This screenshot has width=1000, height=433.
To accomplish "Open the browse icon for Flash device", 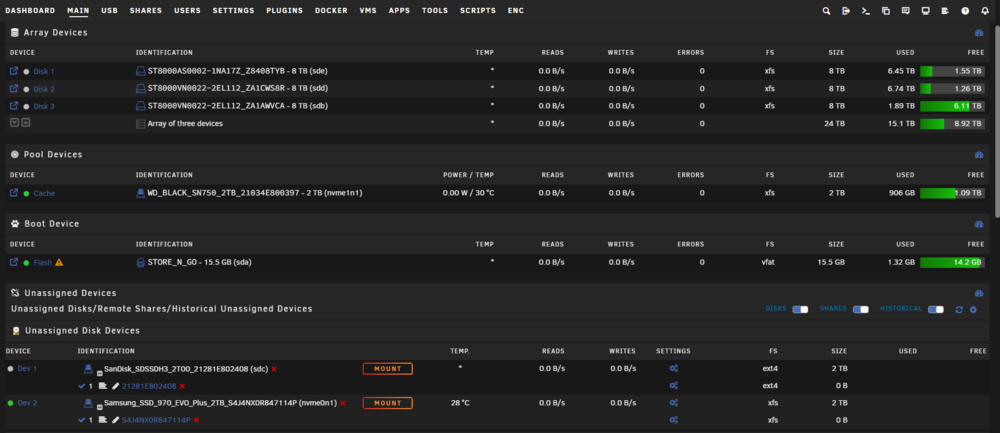I will click(14, 262).
